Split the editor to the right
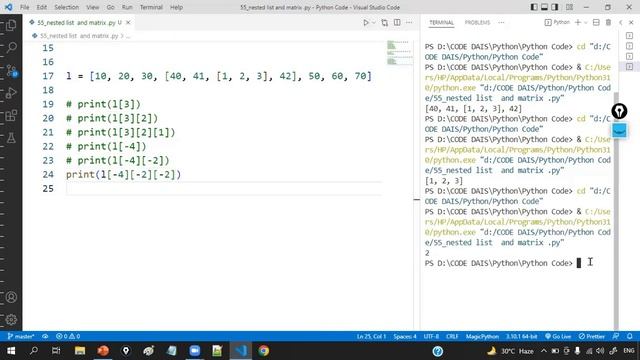Screen dimensions: 640x360 point(397,22)
